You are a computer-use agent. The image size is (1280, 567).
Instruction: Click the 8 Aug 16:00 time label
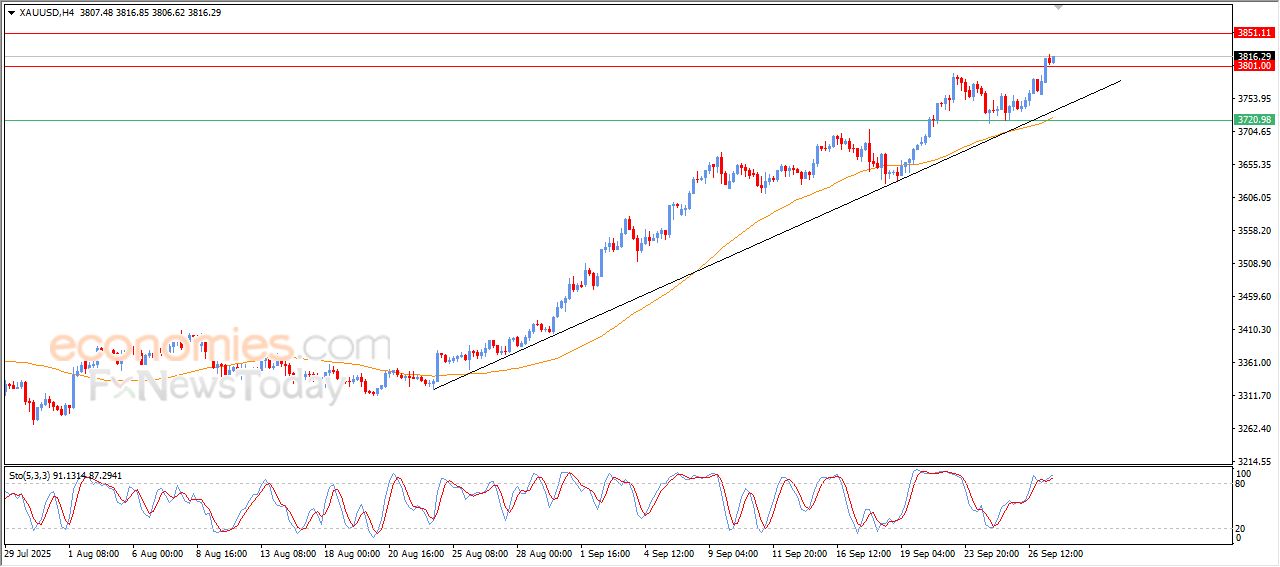coord(222,552)
